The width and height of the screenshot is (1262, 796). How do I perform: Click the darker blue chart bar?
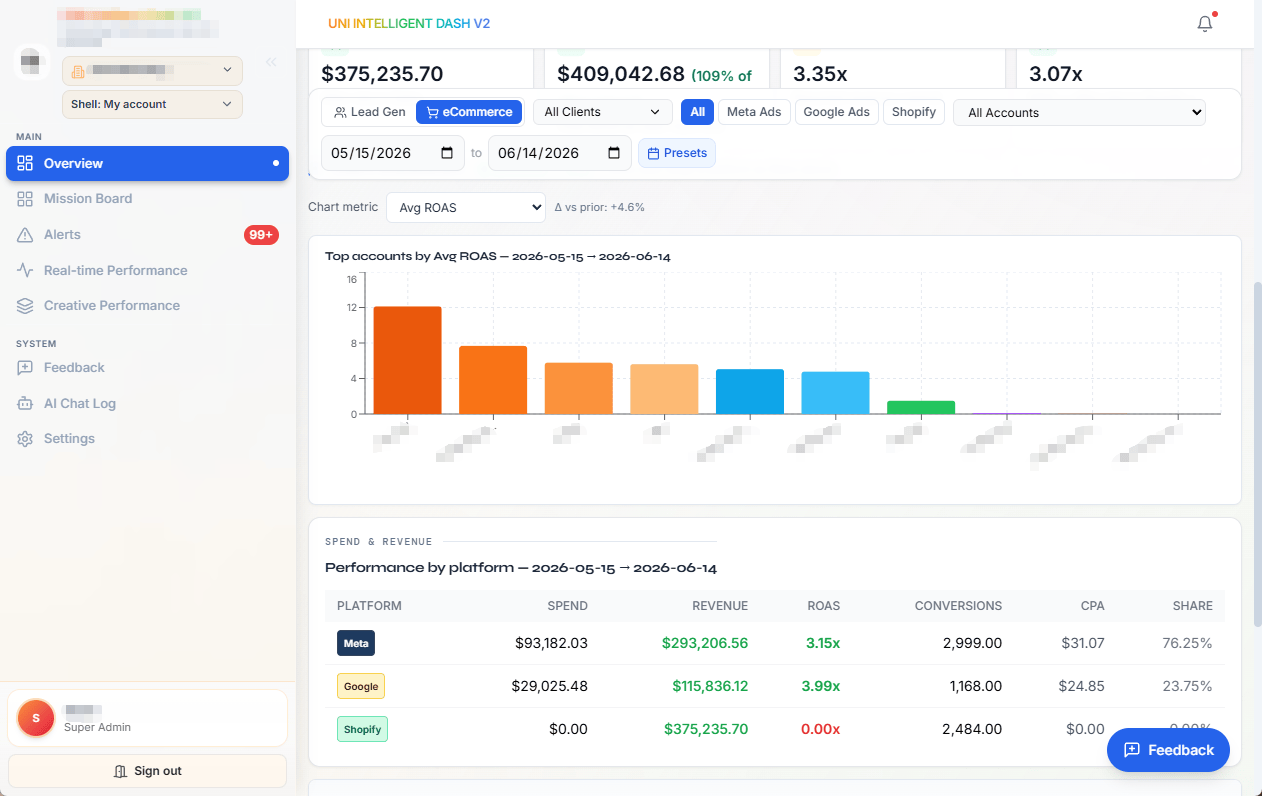749,391
